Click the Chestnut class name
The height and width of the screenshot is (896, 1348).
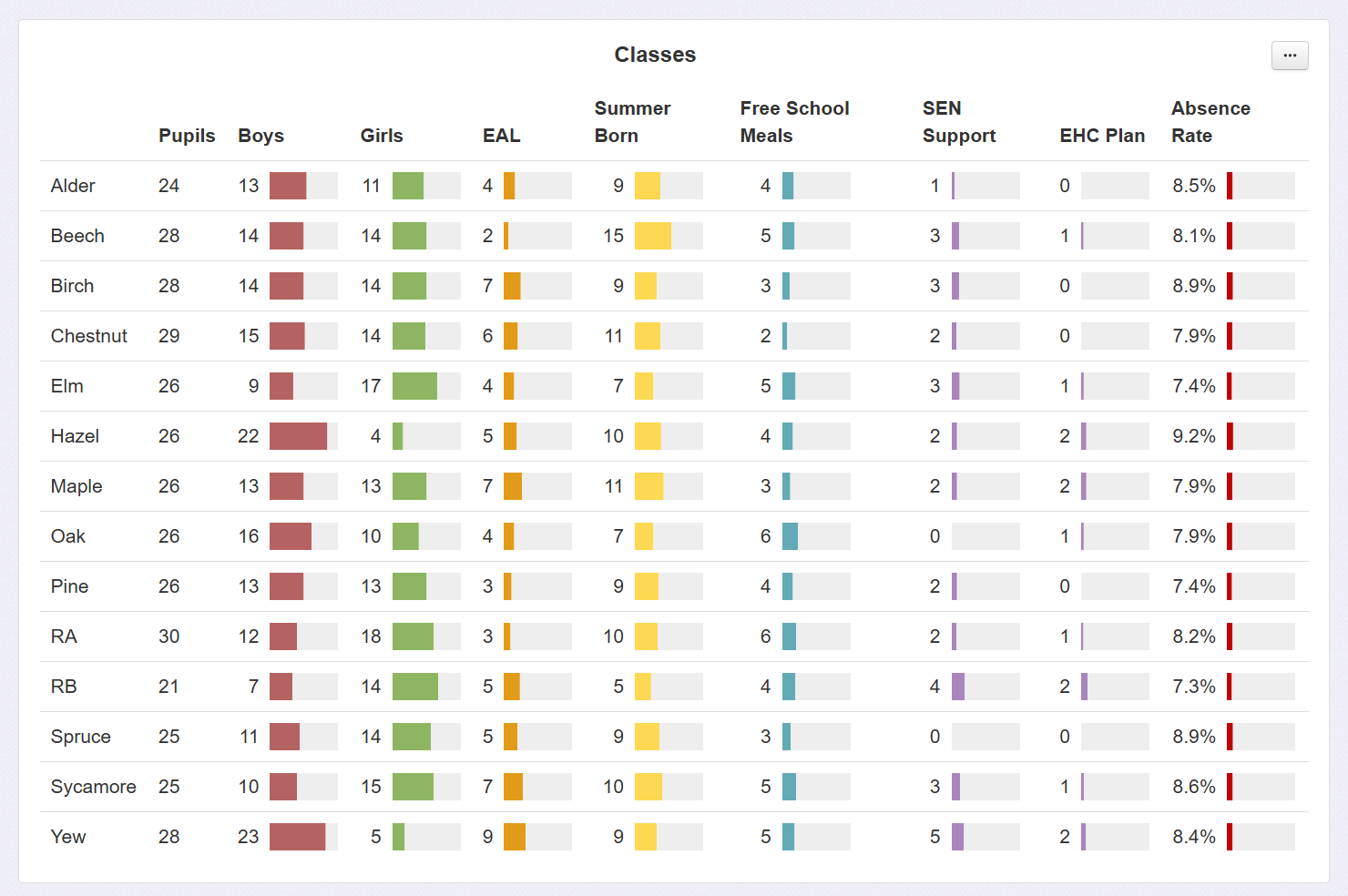tap(88, 336)
